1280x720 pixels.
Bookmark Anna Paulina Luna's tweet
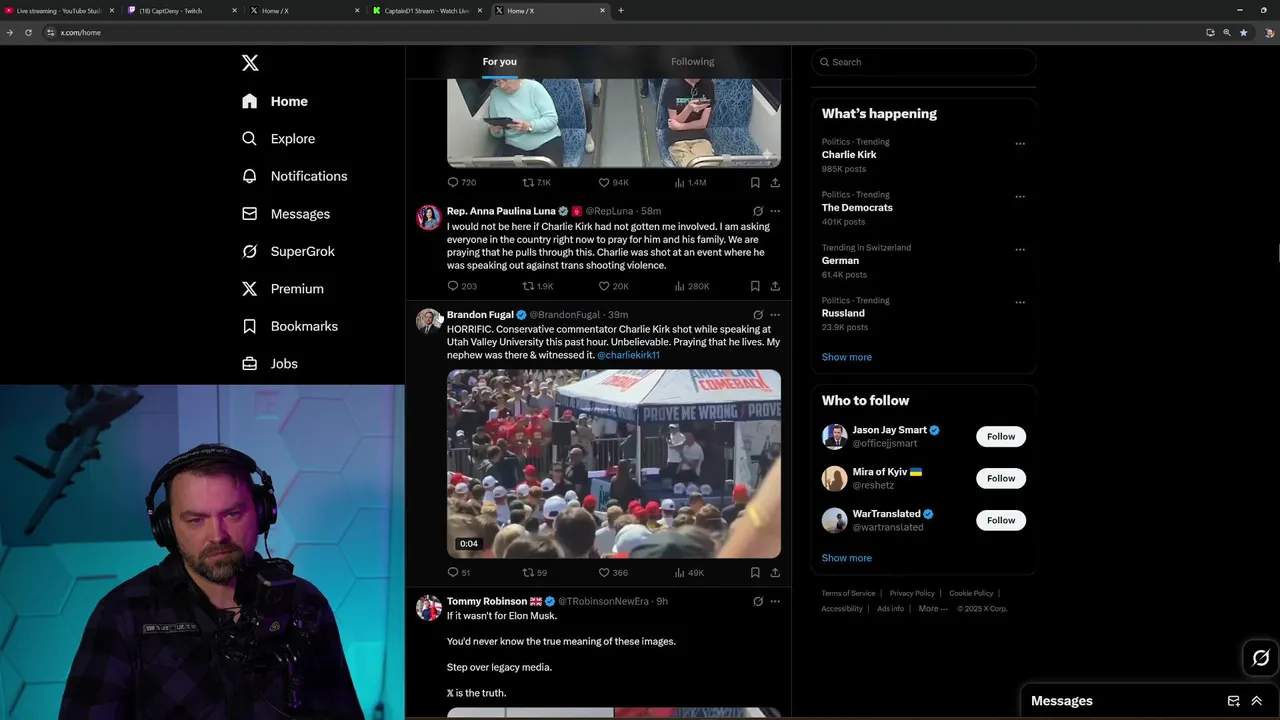(x=755, y=286)
